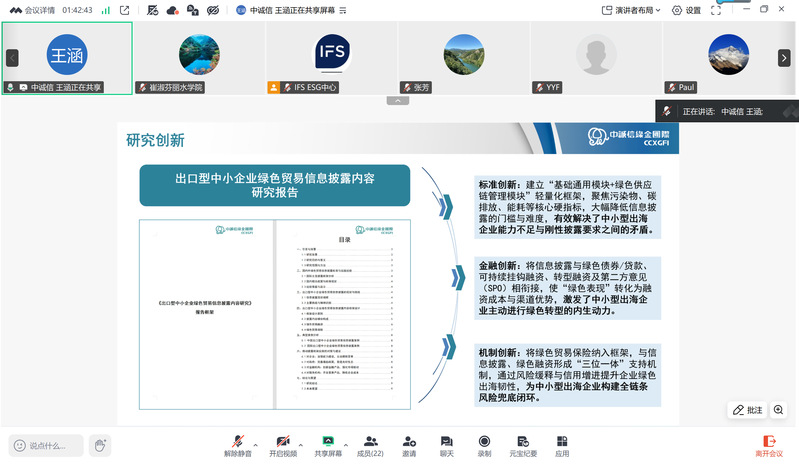This screenshot has height=466, width=799.
Task: Click the zoom magnifier beside 批注
Action: tap(778, 410)
